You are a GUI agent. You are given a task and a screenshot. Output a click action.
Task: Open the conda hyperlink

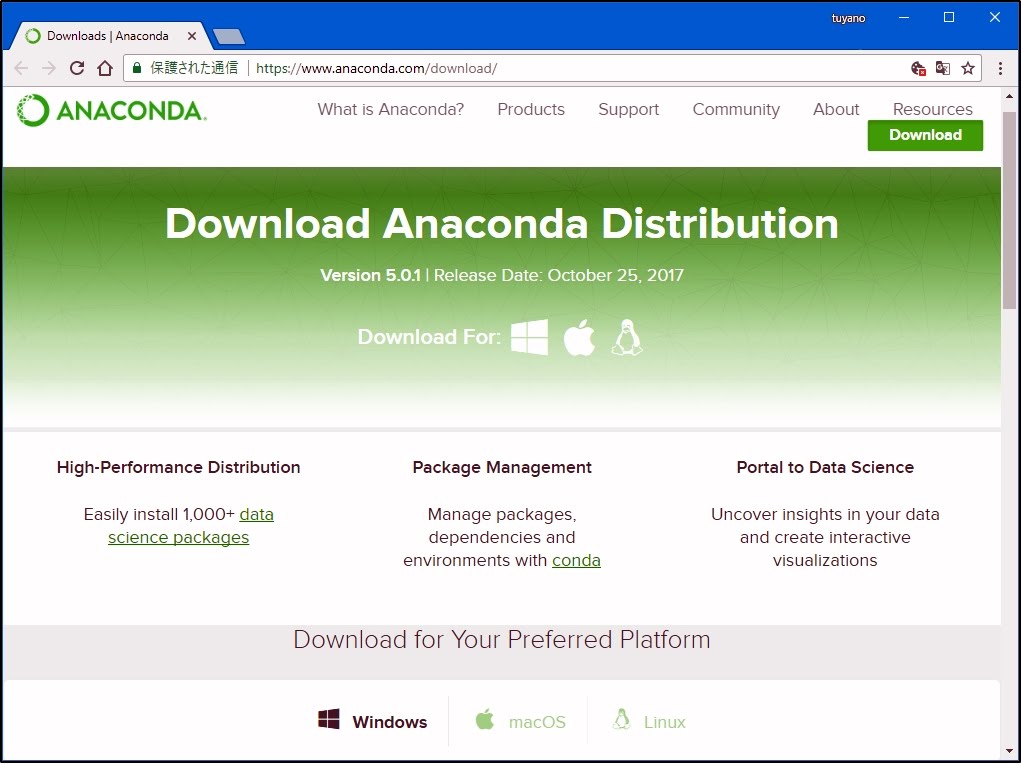pyautogui.click(x=576, y=560)
